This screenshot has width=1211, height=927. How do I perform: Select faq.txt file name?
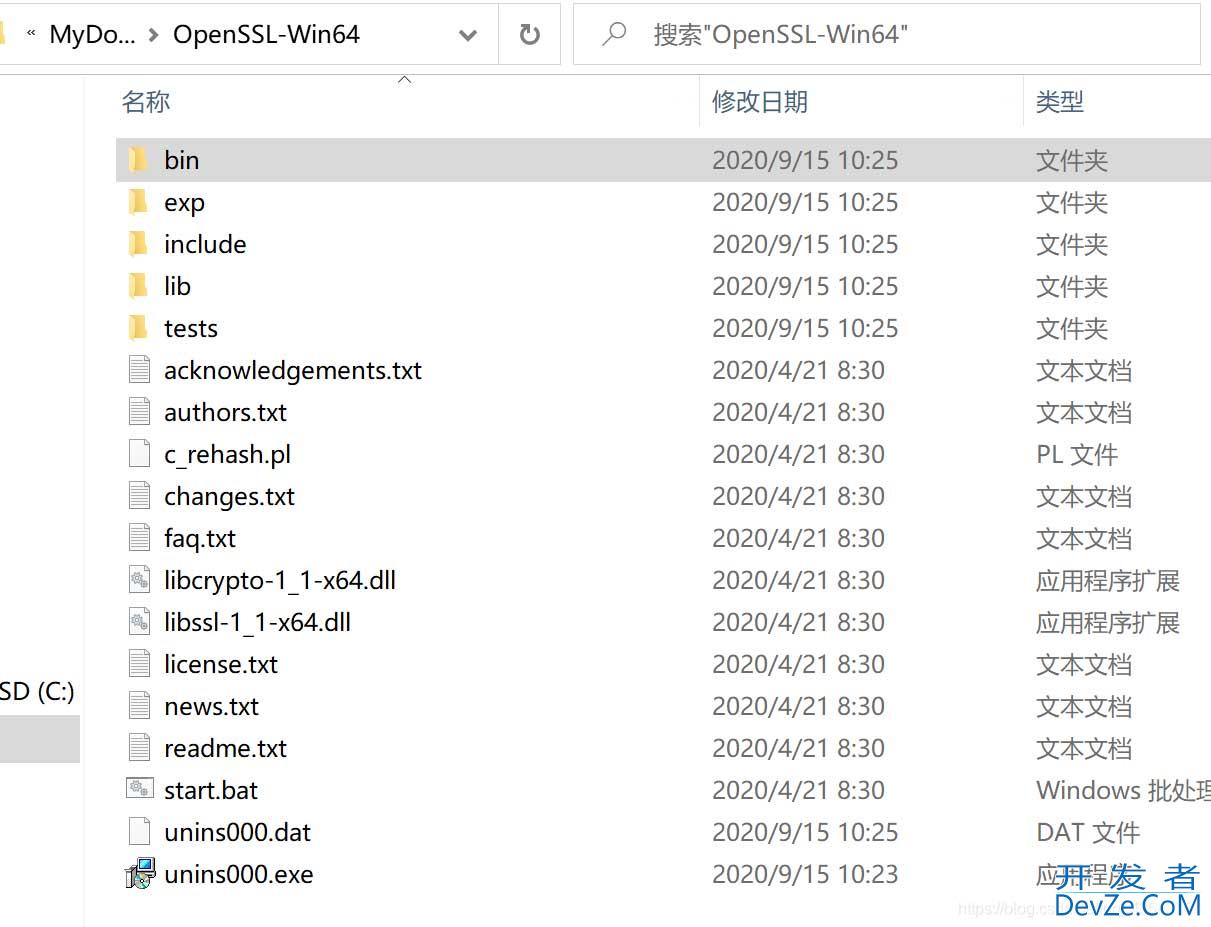tap(200, 539)
